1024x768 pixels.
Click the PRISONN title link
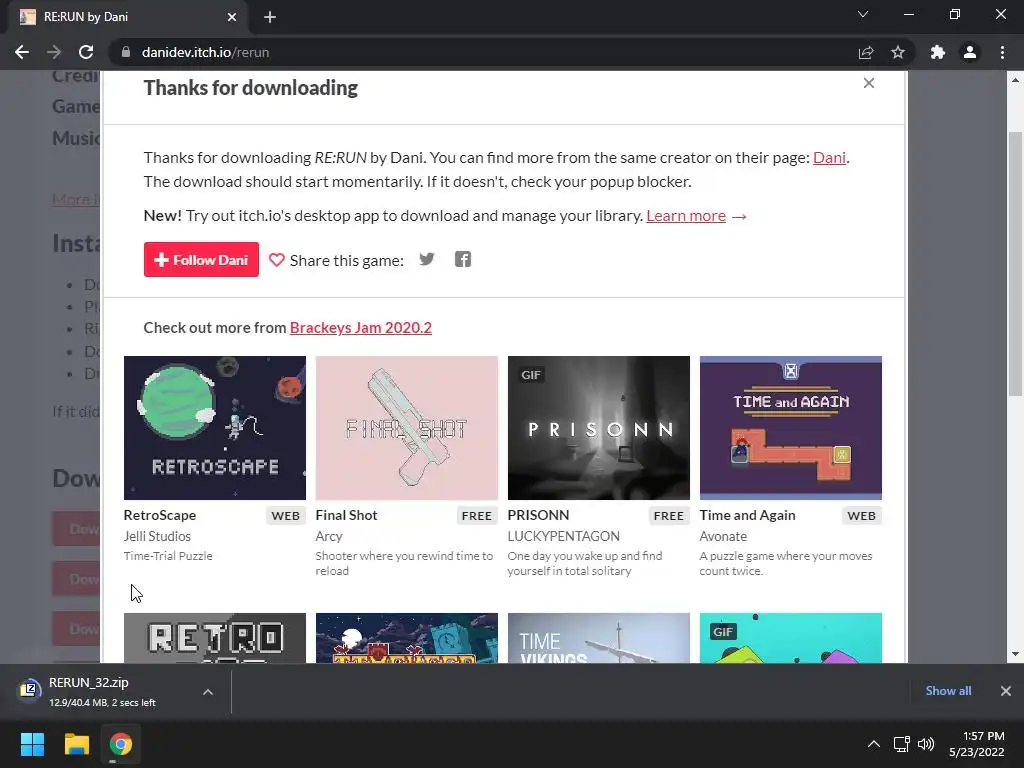(x=539, y=515)
